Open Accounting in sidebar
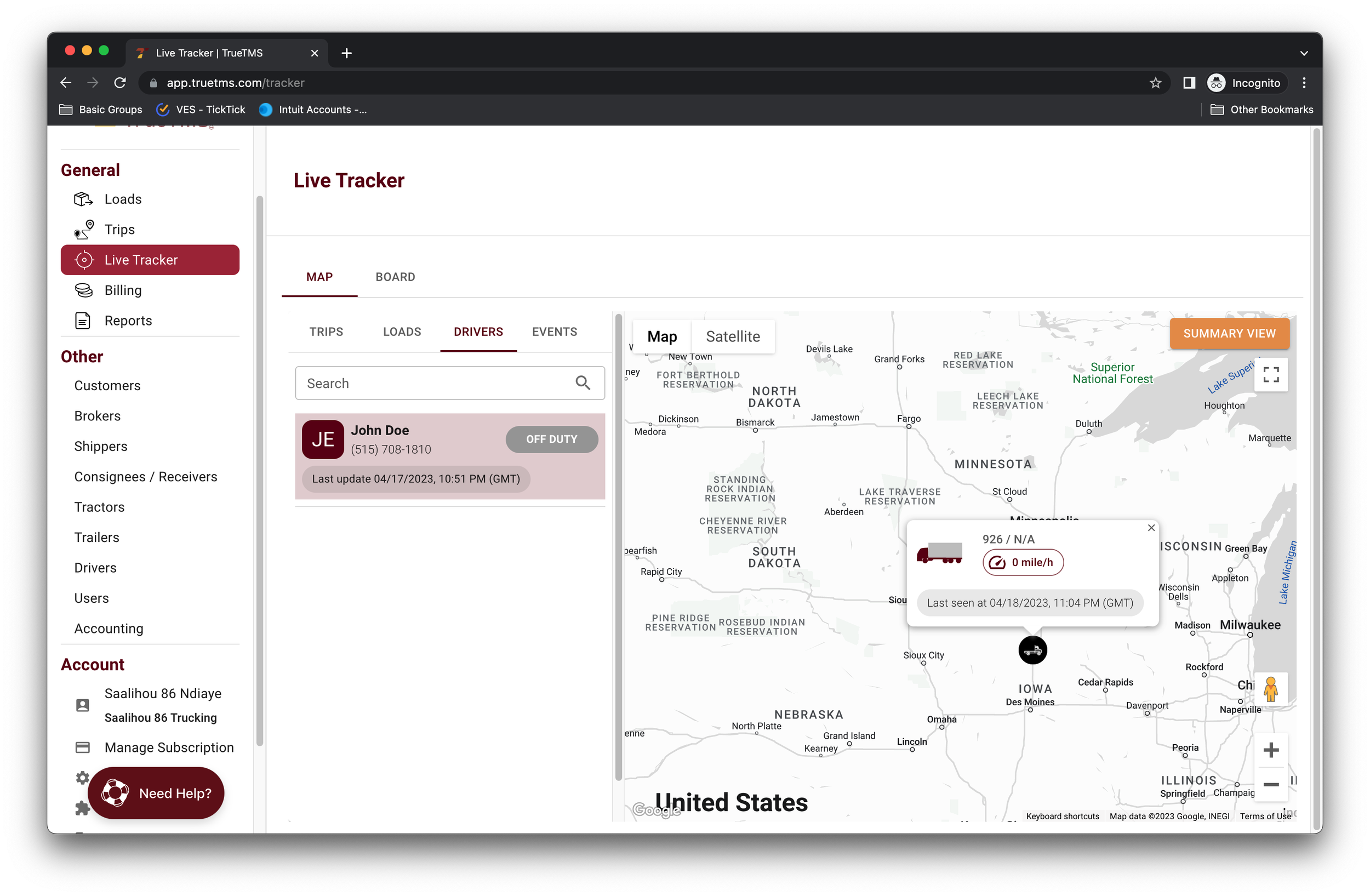The image size is (1370, 896). (109, 629)
